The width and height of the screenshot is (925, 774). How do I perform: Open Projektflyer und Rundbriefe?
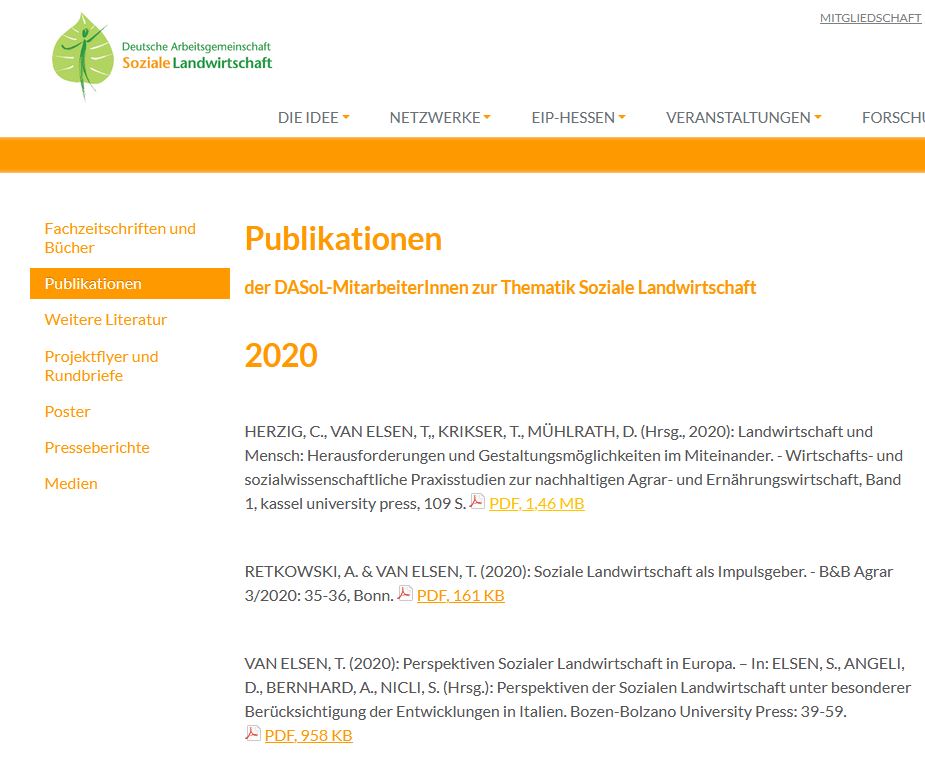coord(101,366)
